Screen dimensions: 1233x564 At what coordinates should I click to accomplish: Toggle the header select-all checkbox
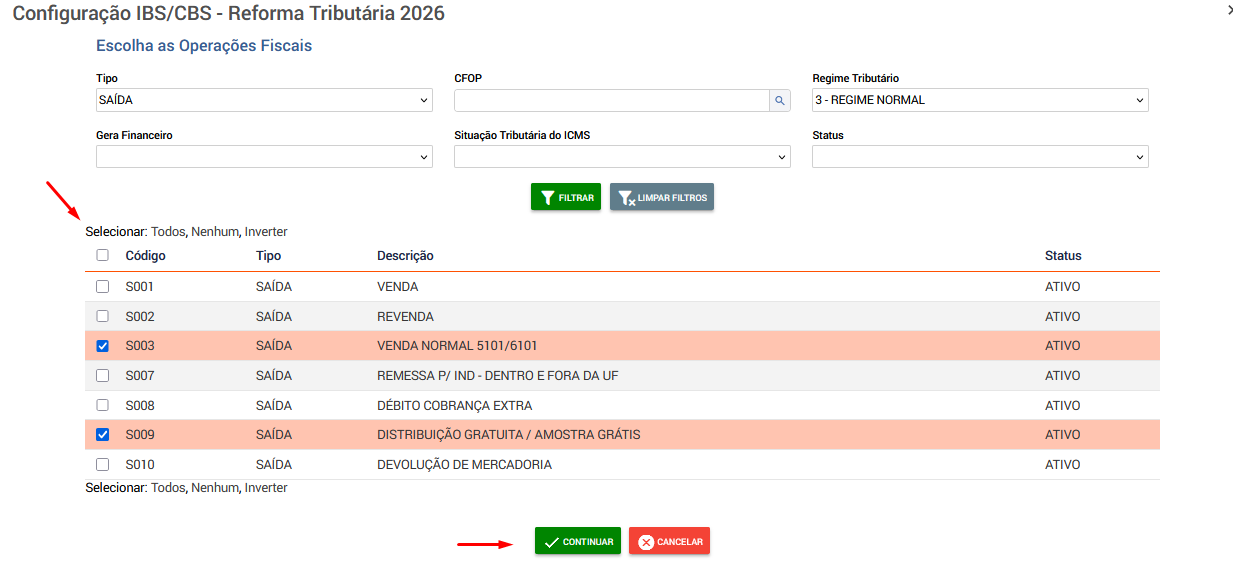click(x=102, y=256)
